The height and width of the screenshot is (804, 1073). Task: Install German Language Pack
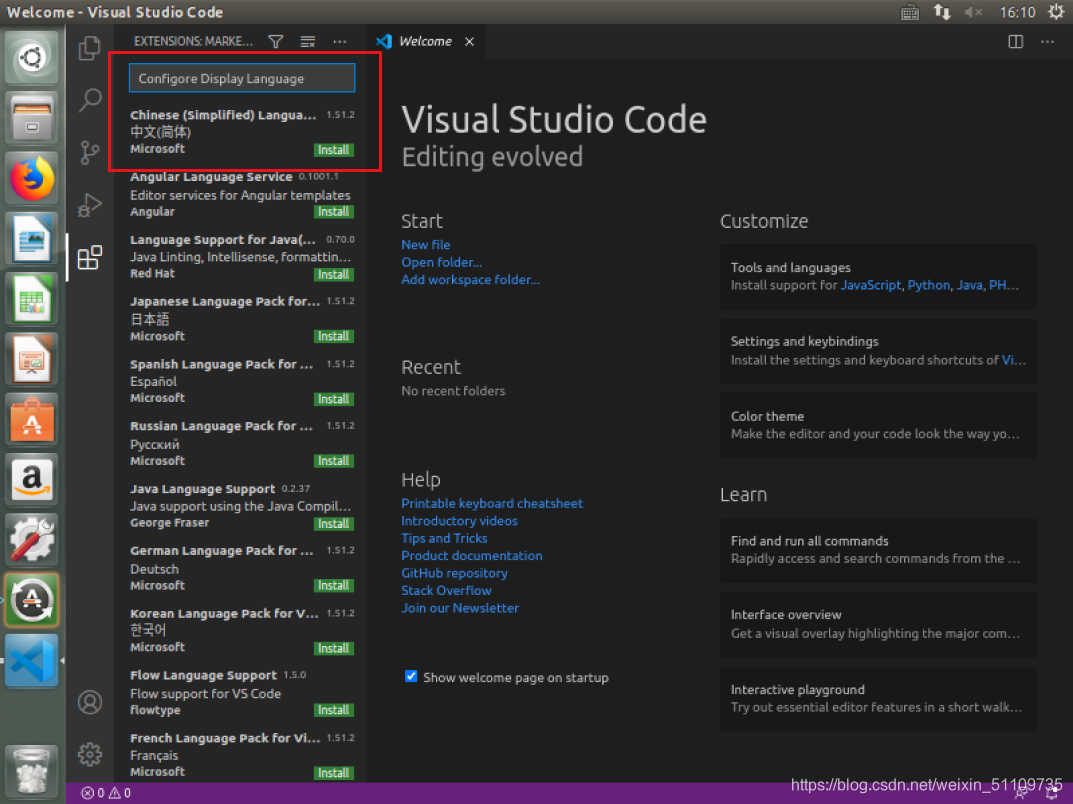(x=333, y=586)
